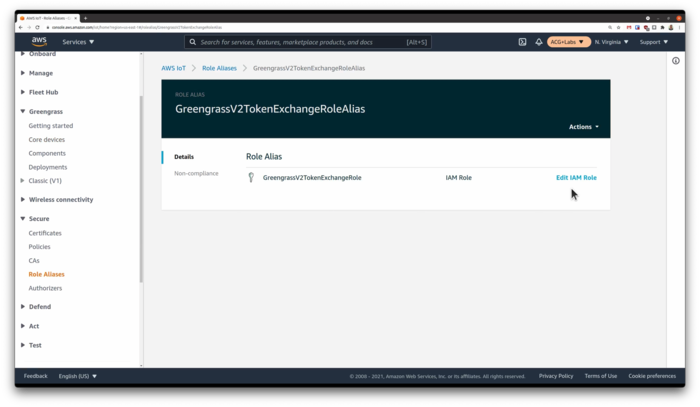This screenshot has height=407, width=700.
Task: Click the AWS logo home icon
Action: pyautogui.click(x=39, y=42)
